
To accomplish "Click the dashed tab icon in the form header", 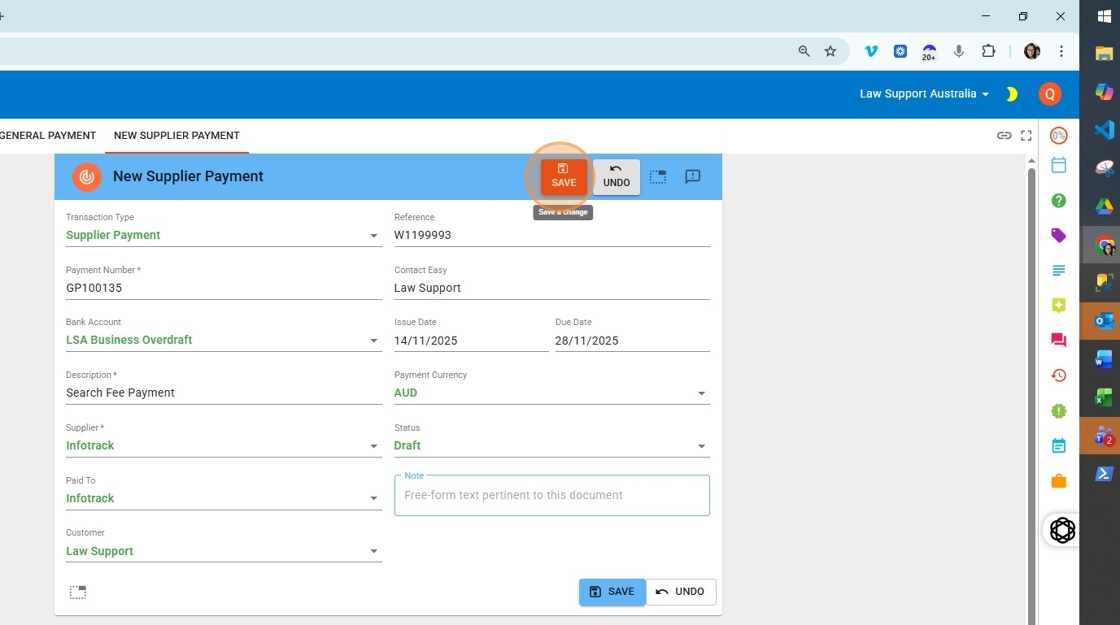I will tap(657, 177).
